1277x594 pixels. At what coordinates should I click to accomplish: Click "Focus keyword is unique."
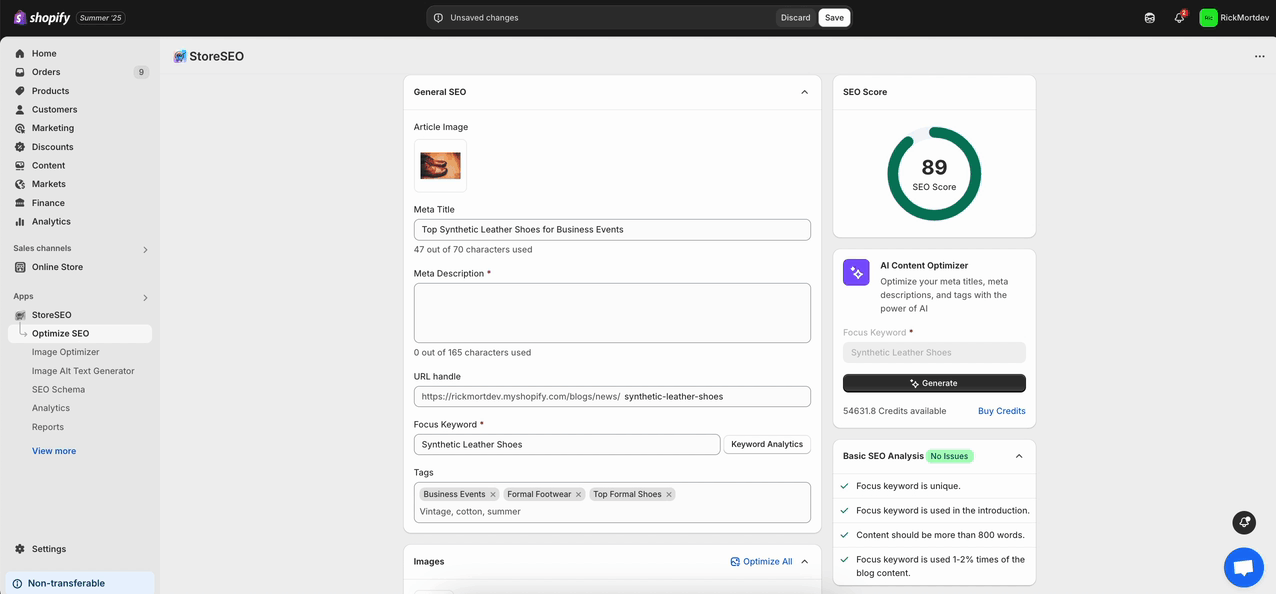click(x=908, y=486)
